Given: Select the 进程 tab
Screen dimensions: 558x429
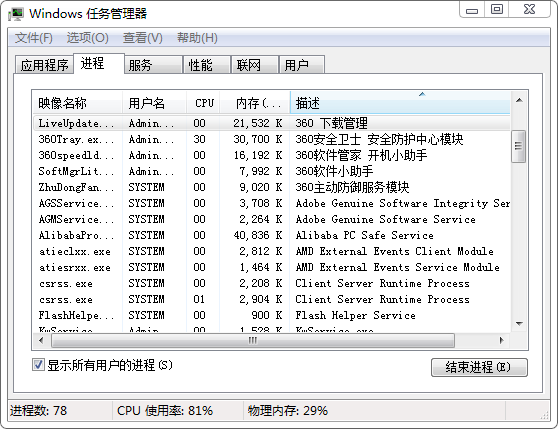Looking at the screenshot, I should coord(99,63).
